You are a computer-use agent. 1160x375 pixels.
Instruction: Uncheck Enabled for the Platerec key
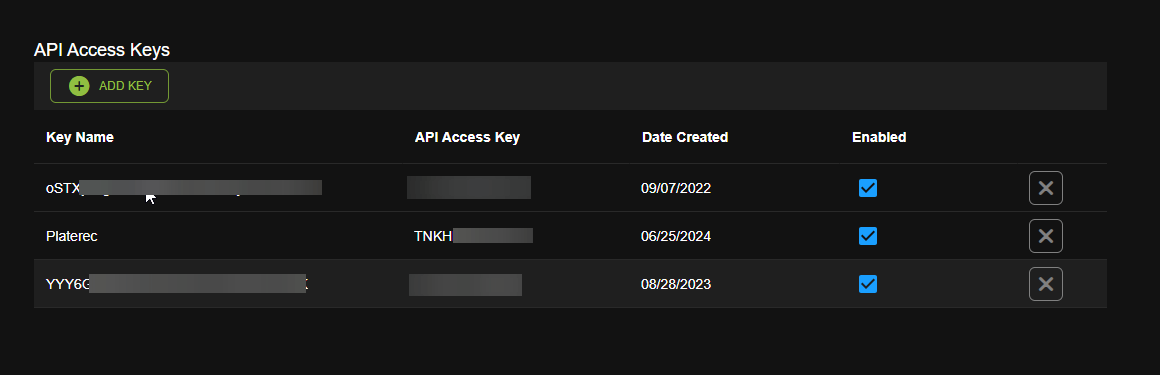[868, 236]
